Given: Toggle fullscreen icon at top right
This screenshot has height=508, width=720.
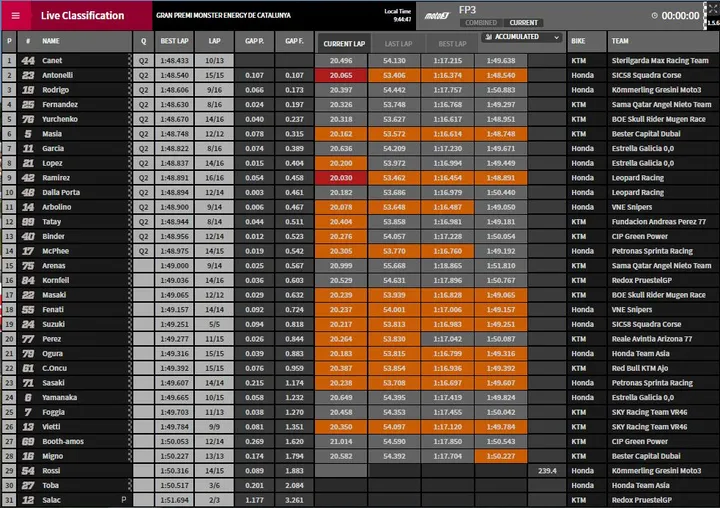Looking at the screenshot, I should click(713, 8).
